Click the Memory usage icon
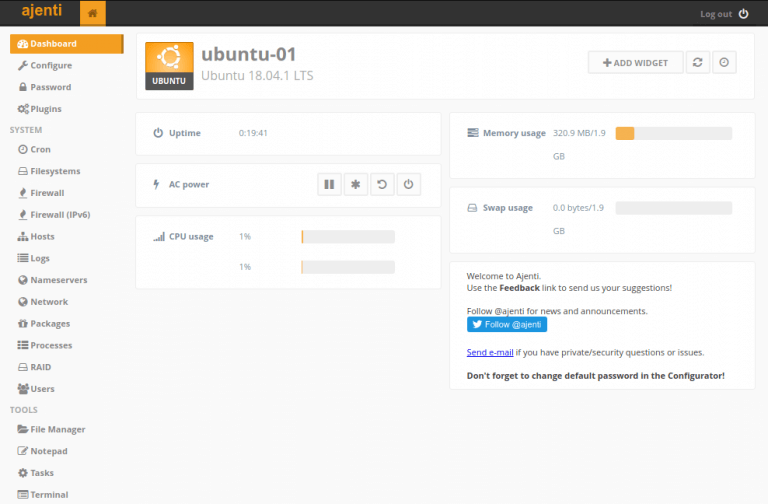The image size is (768, 504). 473,133
